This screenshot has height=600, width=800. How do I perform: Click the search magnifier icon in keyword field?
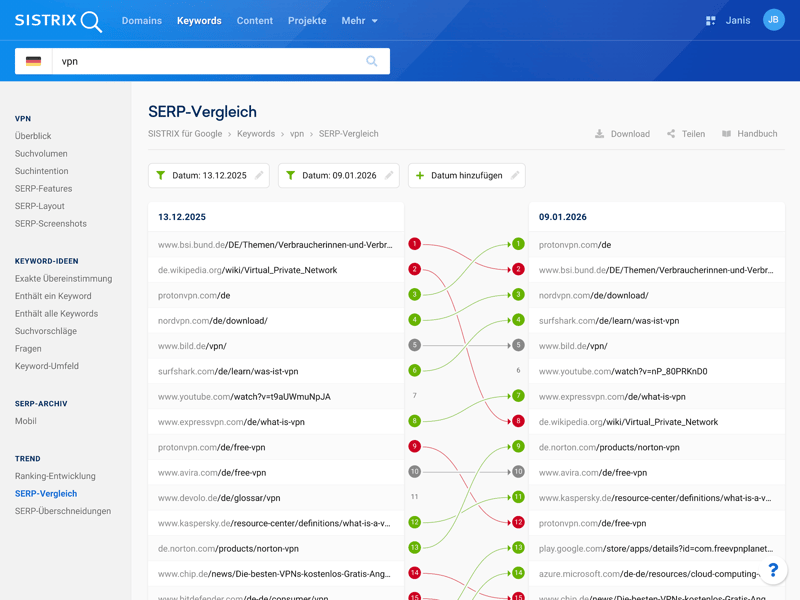coord(371,61)
